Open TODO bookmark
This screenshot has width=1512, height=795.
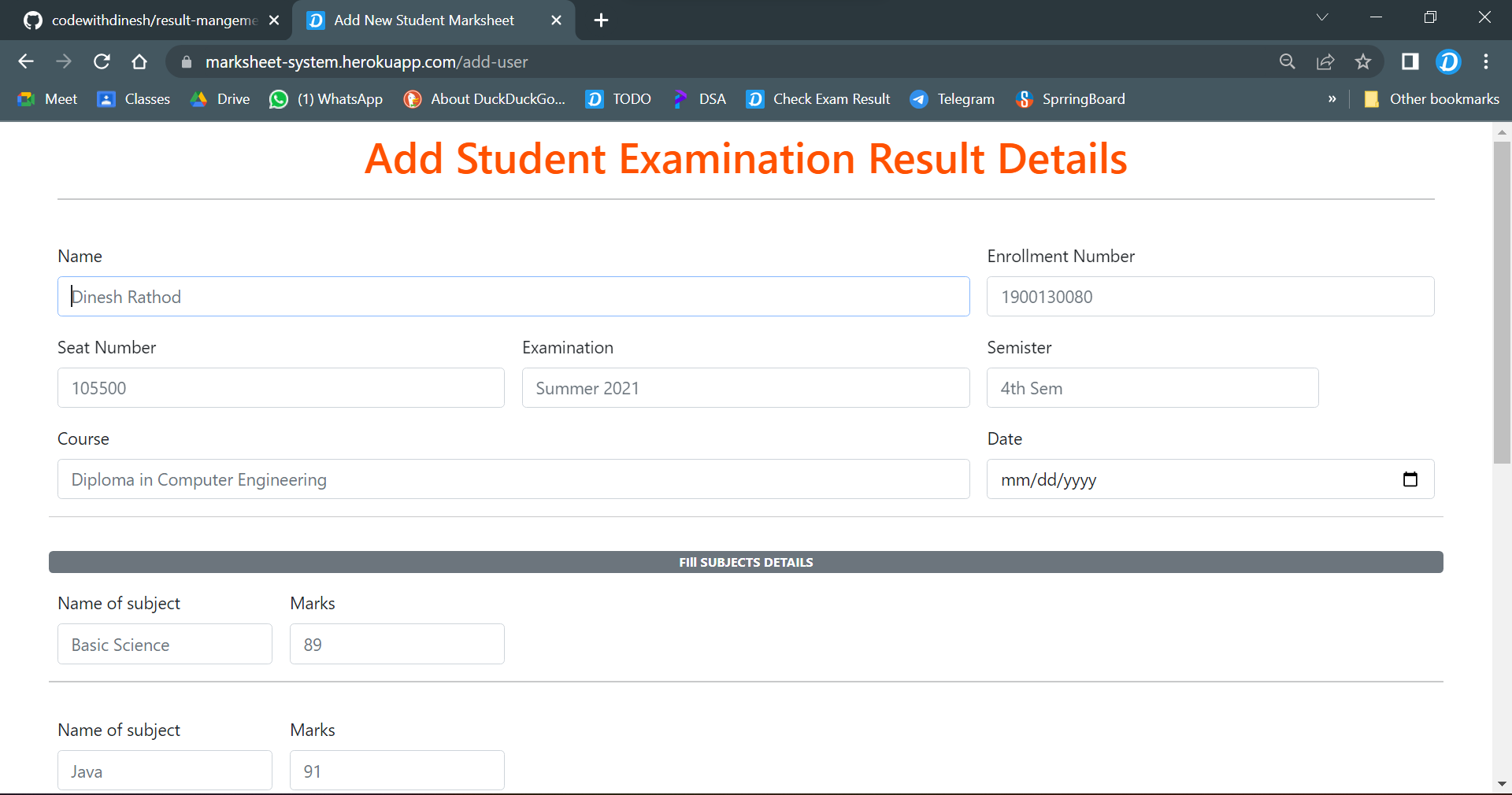pyautogui.click(x=618, y=99)
